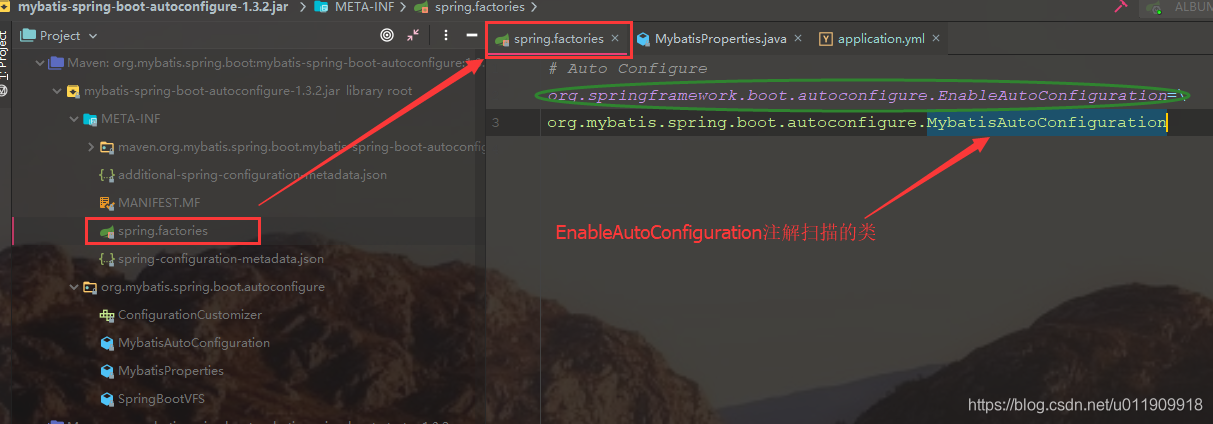Viewport: 1213px width, 424px height.
Task: Click the MANIFEST.MF file icon
Action: click(x=107, y=203)
